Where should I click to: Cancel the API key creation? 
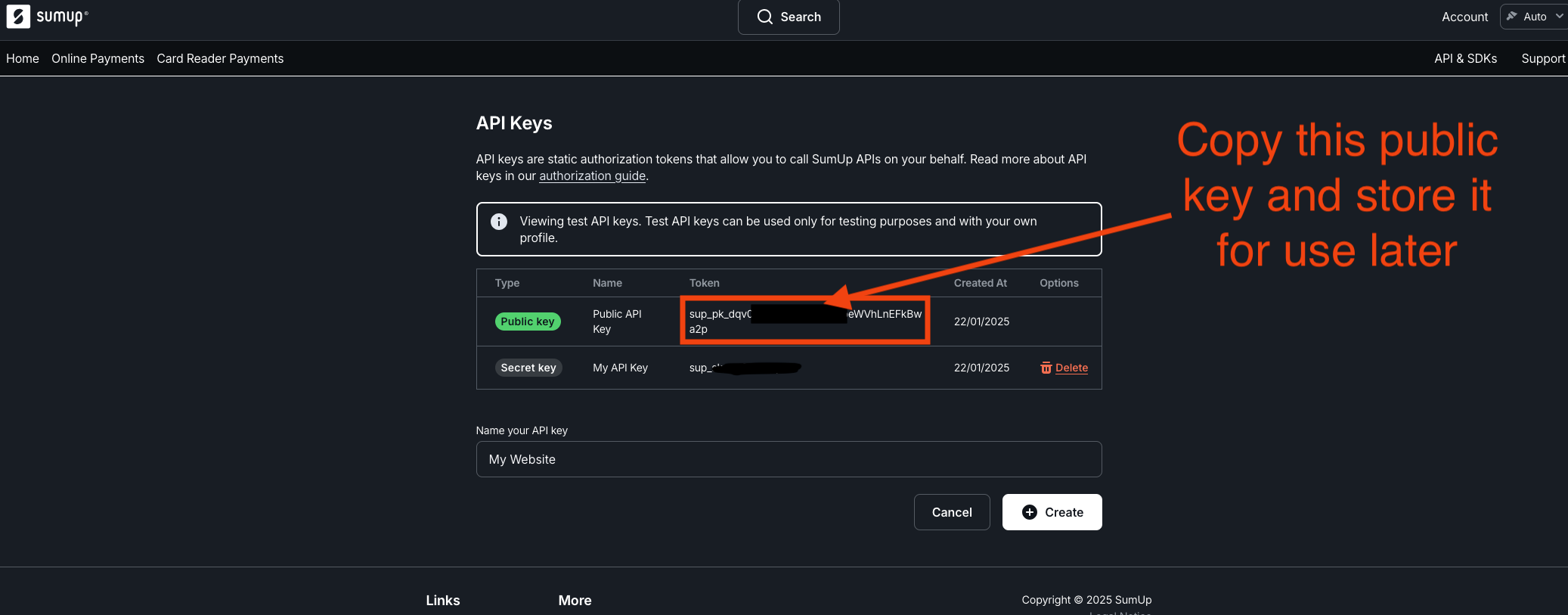[951, 512]
